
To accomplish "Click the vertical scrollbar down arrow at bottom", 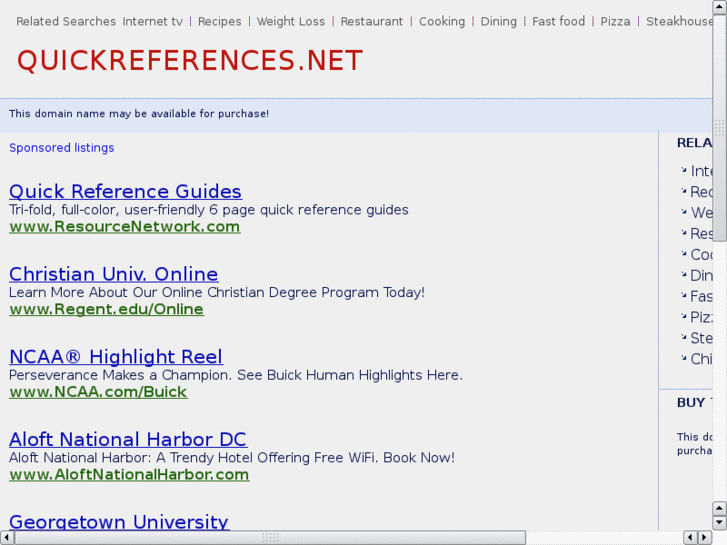I will coord(720,522).
